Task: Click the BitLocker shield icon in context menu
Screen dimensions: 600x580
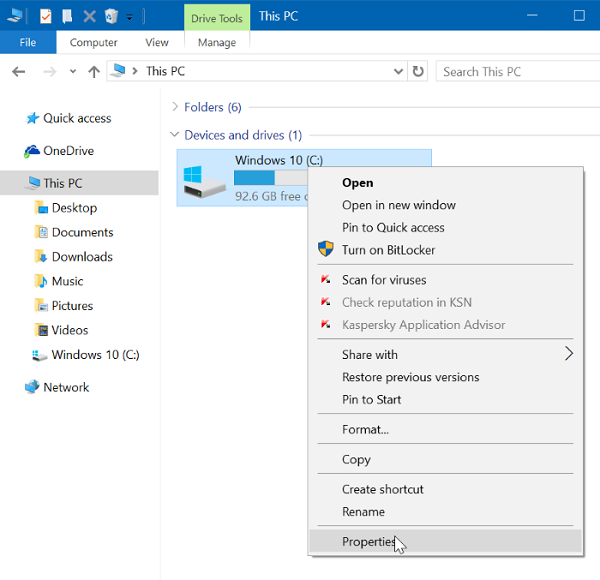Action: point(325,249)
